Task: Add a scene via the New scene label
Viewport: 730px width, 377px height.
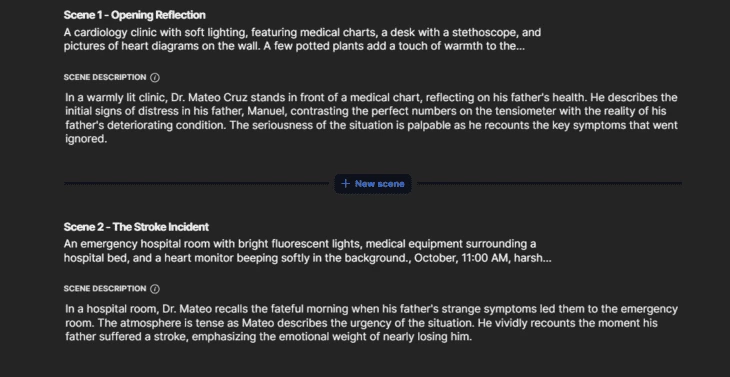Action: (x=379, y=184)
